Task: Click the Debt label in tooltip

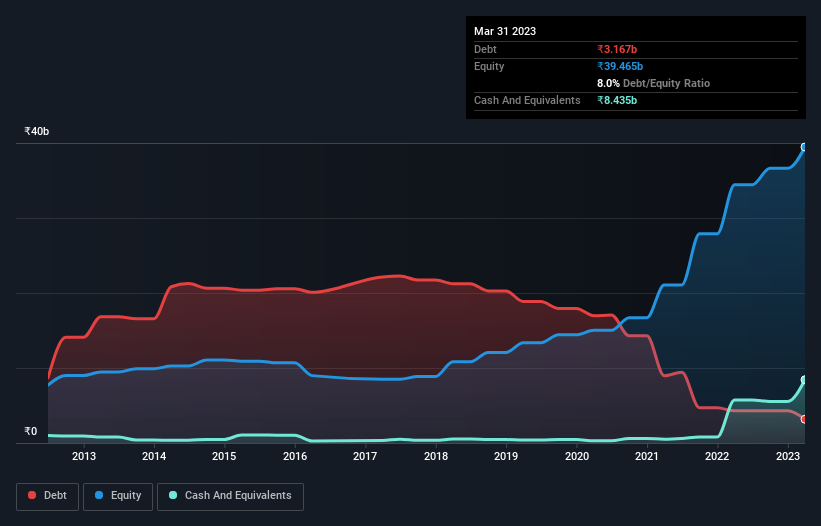Action: click(x=485, y=49)
